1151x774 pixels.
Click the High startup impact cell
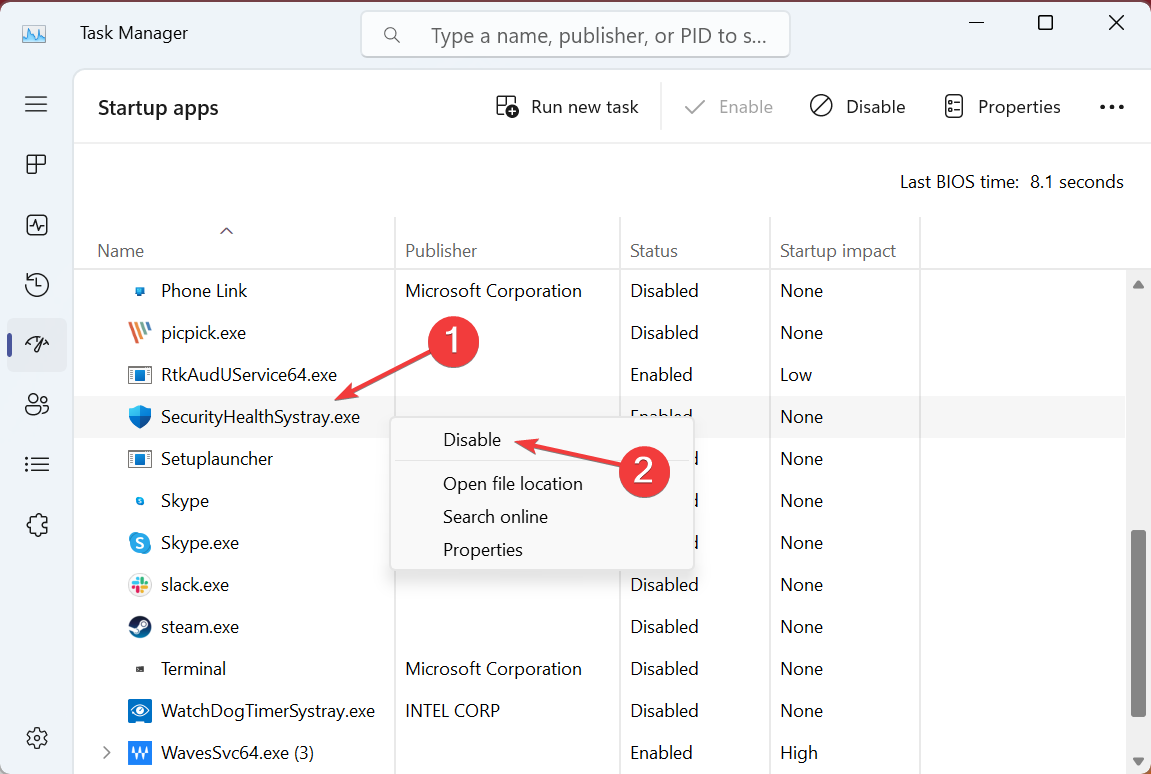799,753
